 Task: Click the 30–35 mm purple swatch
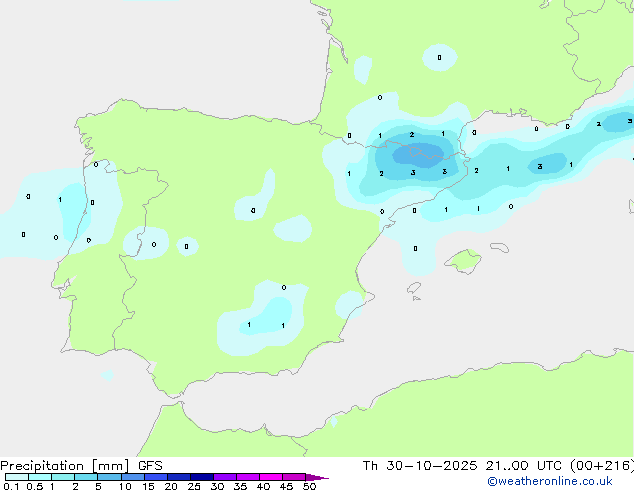coord(224,477)
